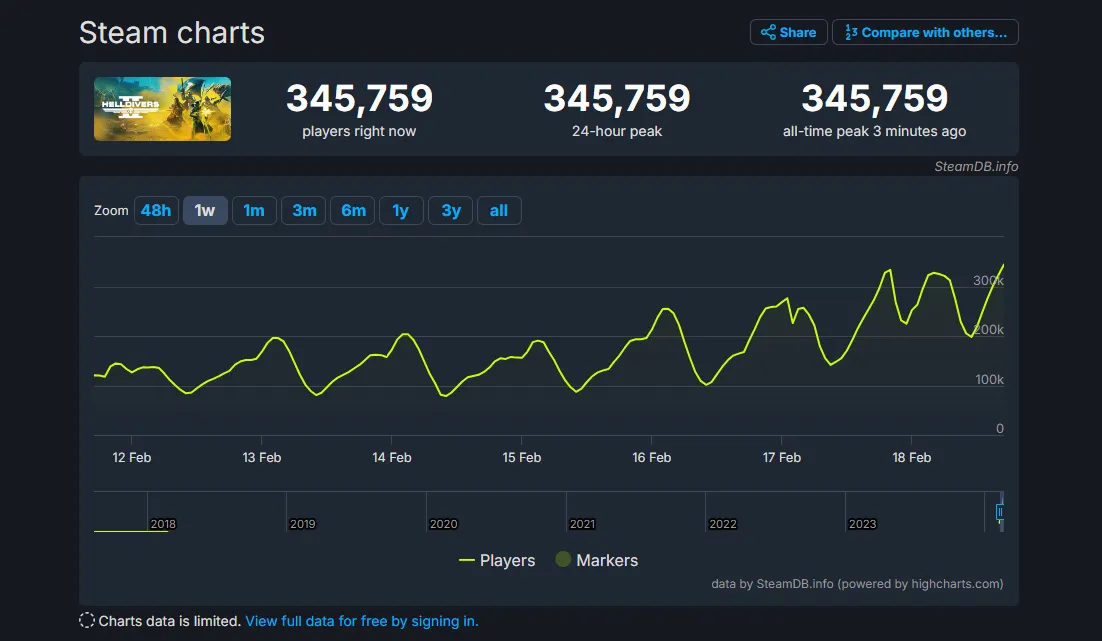Image resolution: width=1102 pixels, height=641 pixels.
Task: Select 6m zoom range
Action: pos(353,210)
